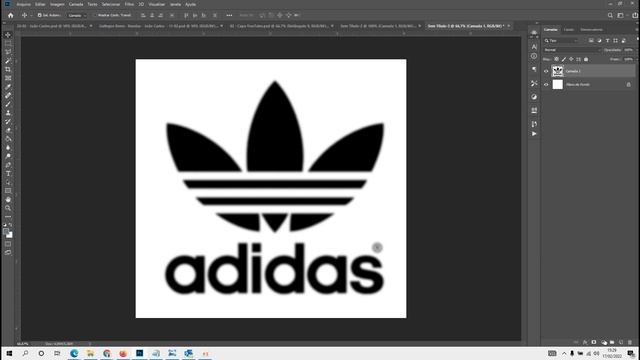The width and height of the screenshot is (640, 360).
Task: Open the three-dot options overflow menu
Action: pos(229,15)
